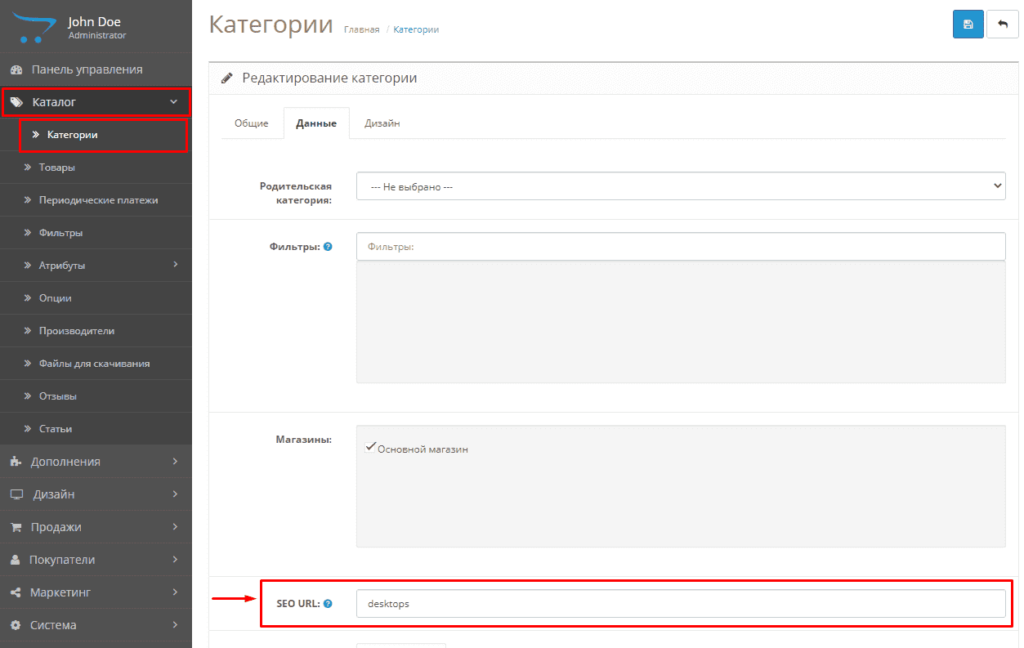Expand the Атрибуты submenu
The width and height of the screenshot is (1024, 648).
(x=62, y=265)
